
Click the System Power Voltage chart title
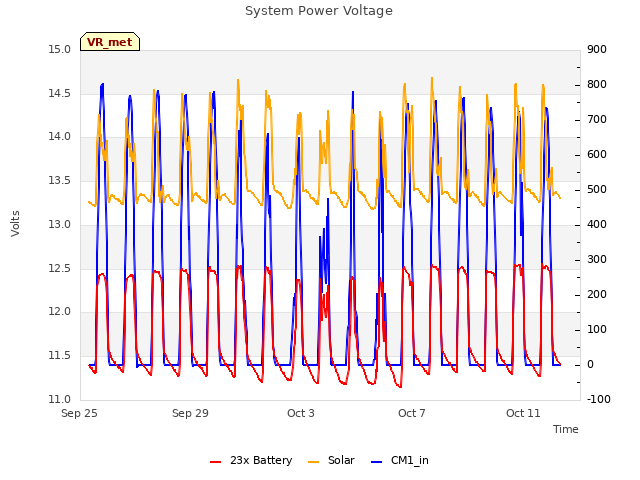pyautogui.click(x=319, y=11)
